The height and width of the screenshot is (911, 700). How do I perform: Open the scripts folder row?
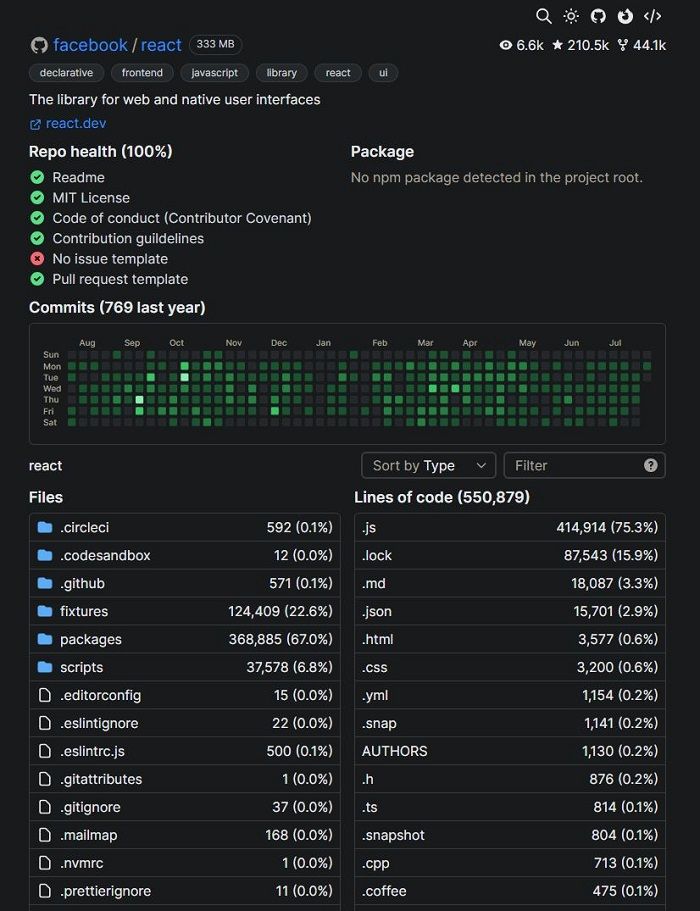click(x=81, y=667)
